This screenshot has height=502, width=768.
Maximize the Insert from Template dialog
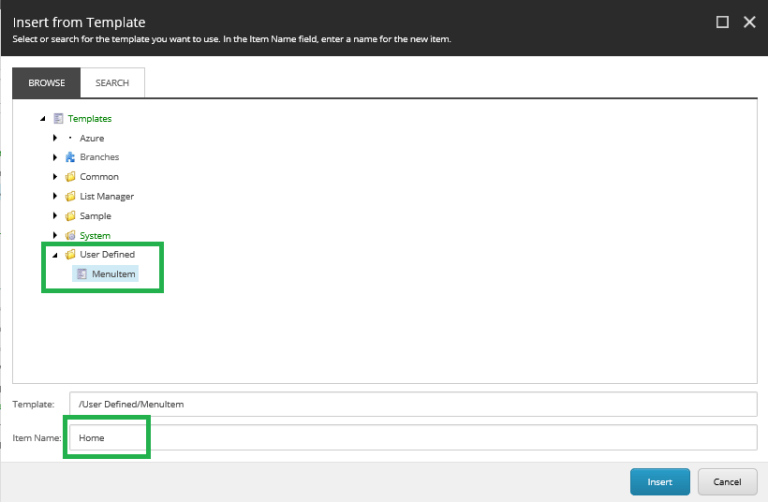click(x=722, y=22)
